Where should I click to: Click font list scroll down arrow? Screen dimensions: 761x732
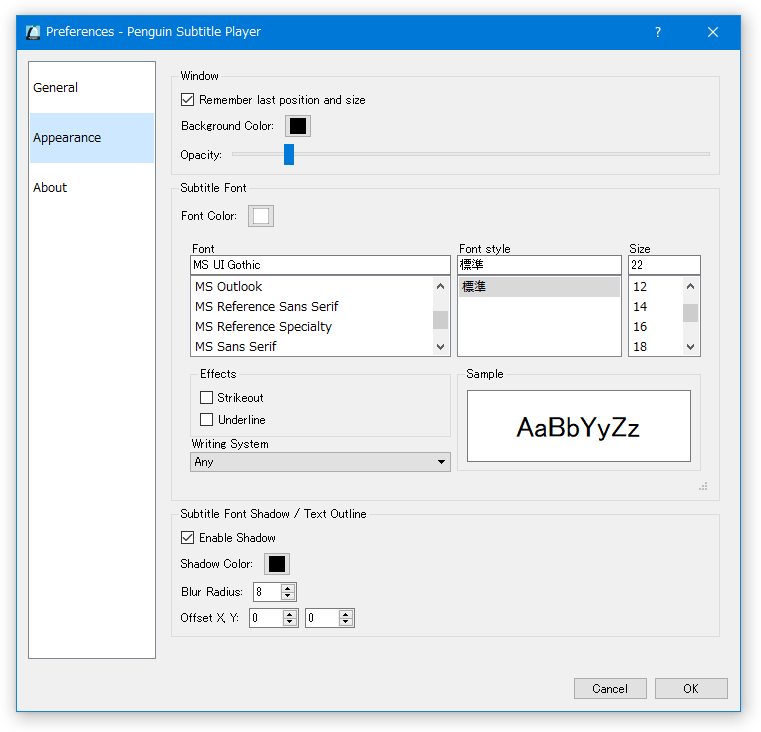440,347
